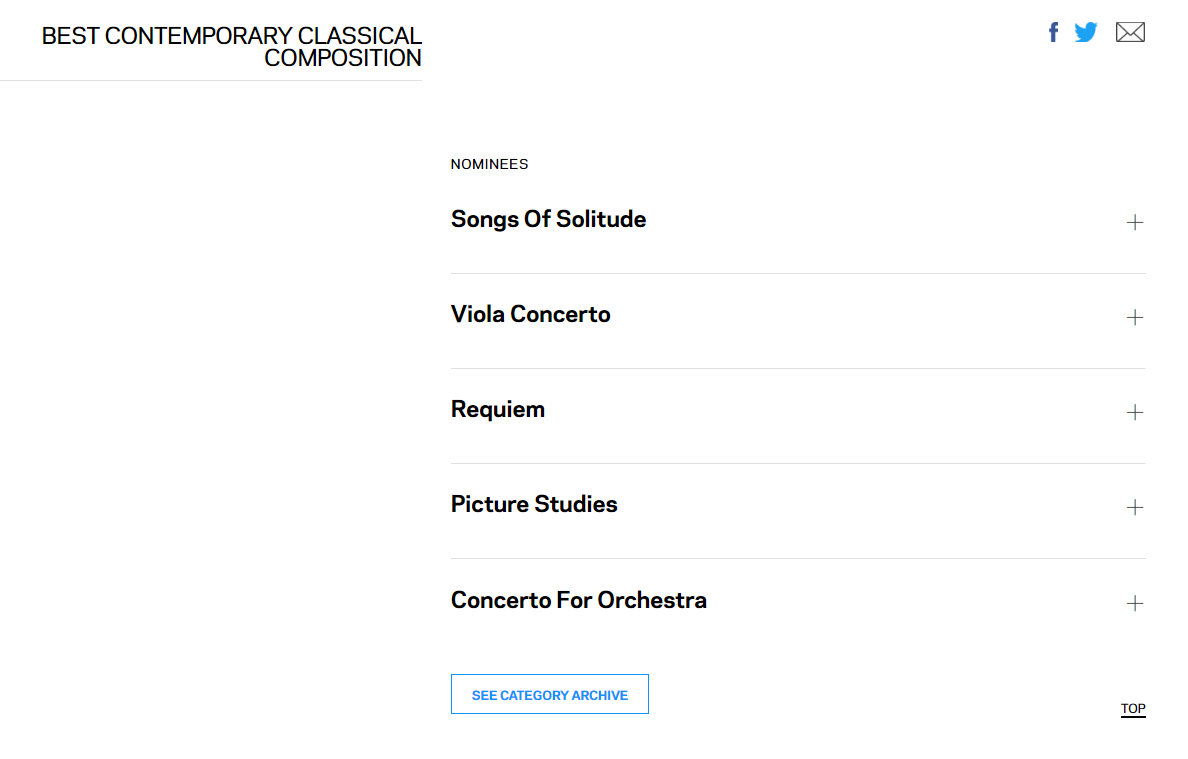The height and width of the screenshot is (759, 1188).
Task: Click the Best Contemporary Classical Composition heading
Action: 232,47
